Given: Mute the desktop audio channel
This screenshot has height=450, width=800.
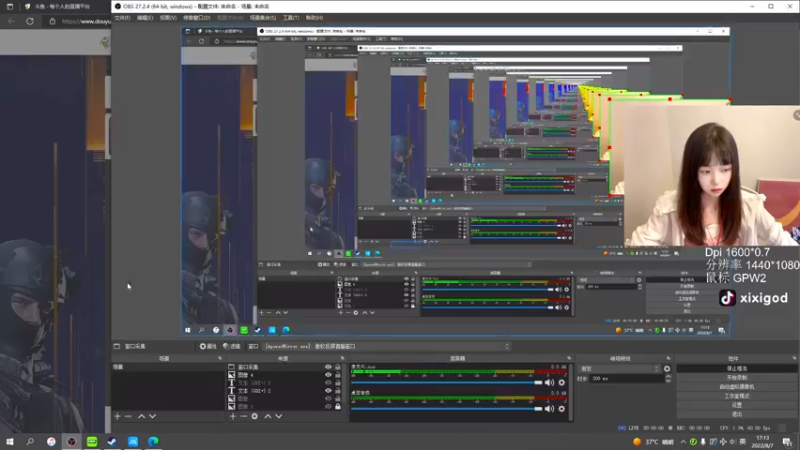Looking at the screenshot, I should click(549, 409).
